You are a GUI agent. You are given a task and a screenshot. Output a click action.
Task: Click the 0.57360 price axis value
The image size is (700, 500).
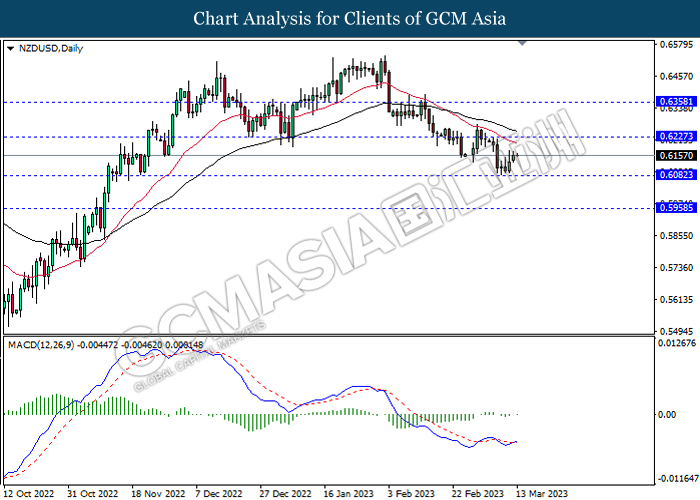coord(677,267)
